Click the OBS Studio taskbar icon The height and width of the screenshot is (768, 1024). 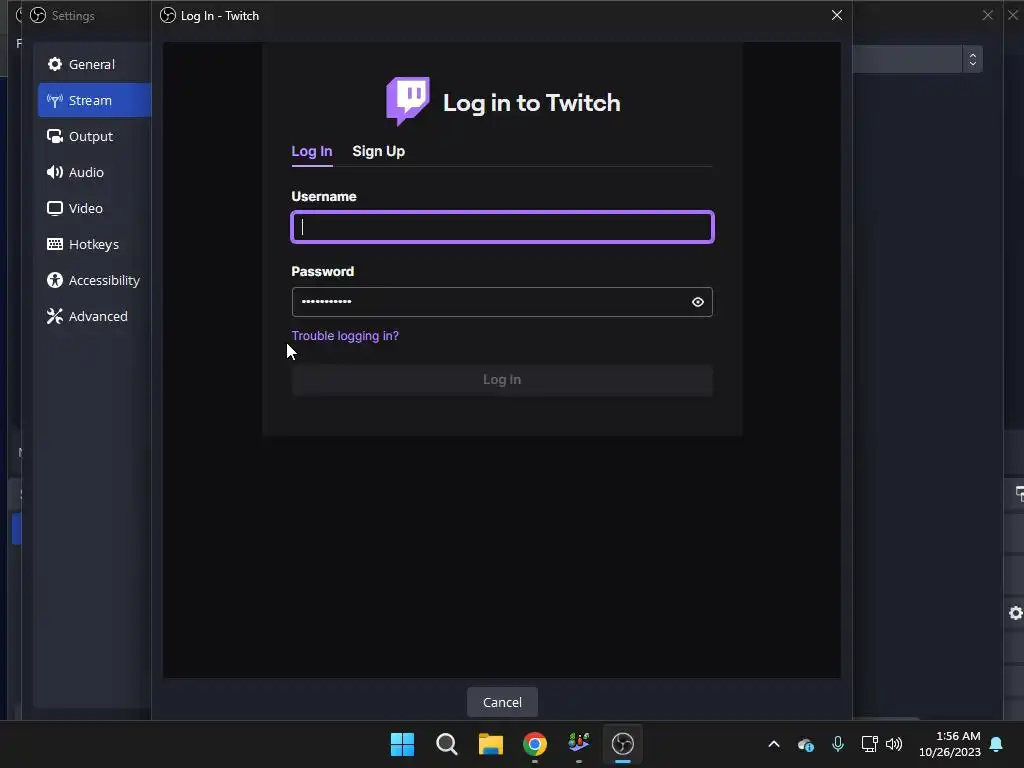[x=623, y=744]
